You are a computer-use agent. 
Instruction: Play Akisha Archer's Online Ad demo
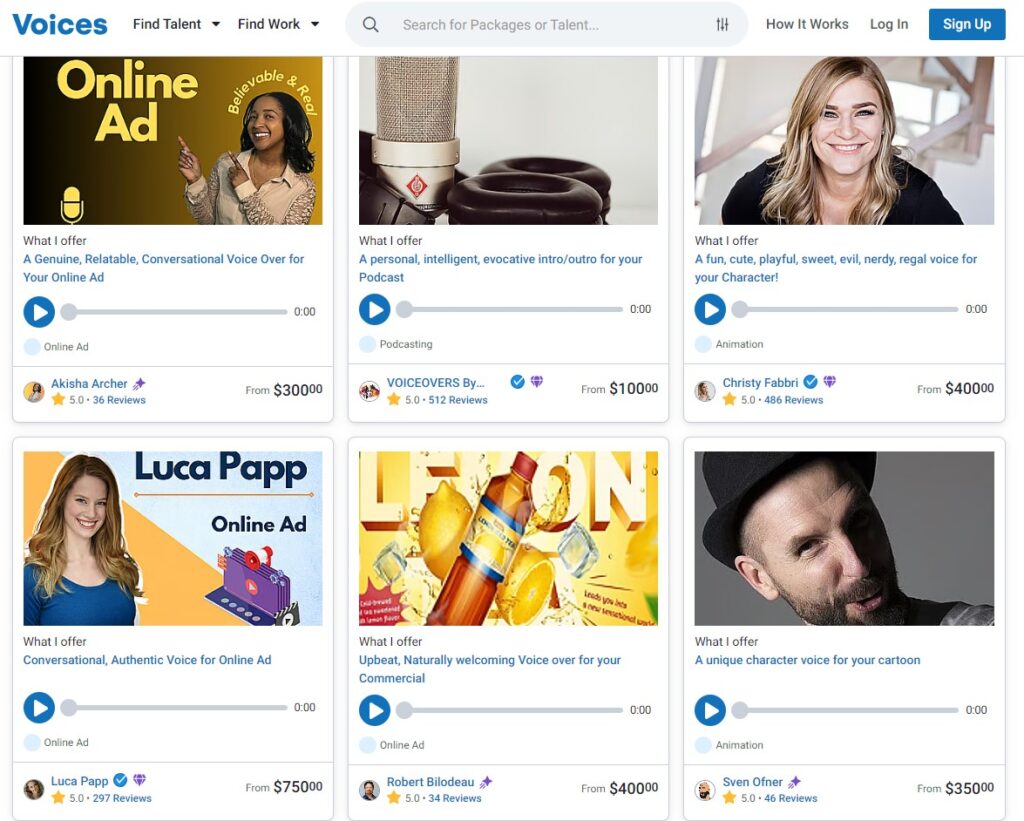point(39,312)
